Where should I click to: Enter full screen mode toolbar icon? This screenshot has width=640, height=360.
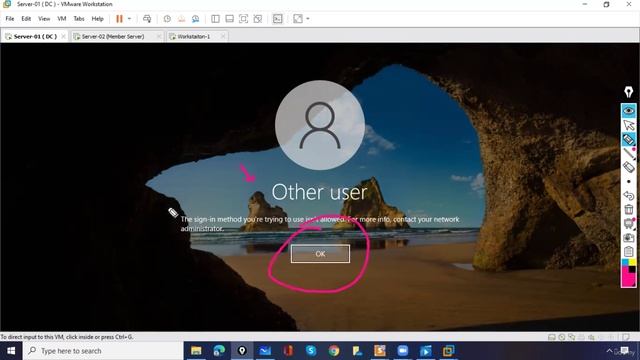243,19
